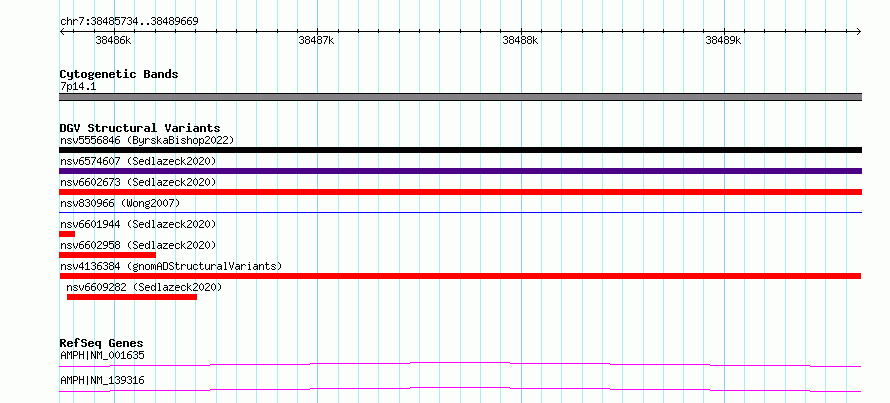Click the right arrowhead of the ruler
Screen dimensions: 890x403
point(859,31)
